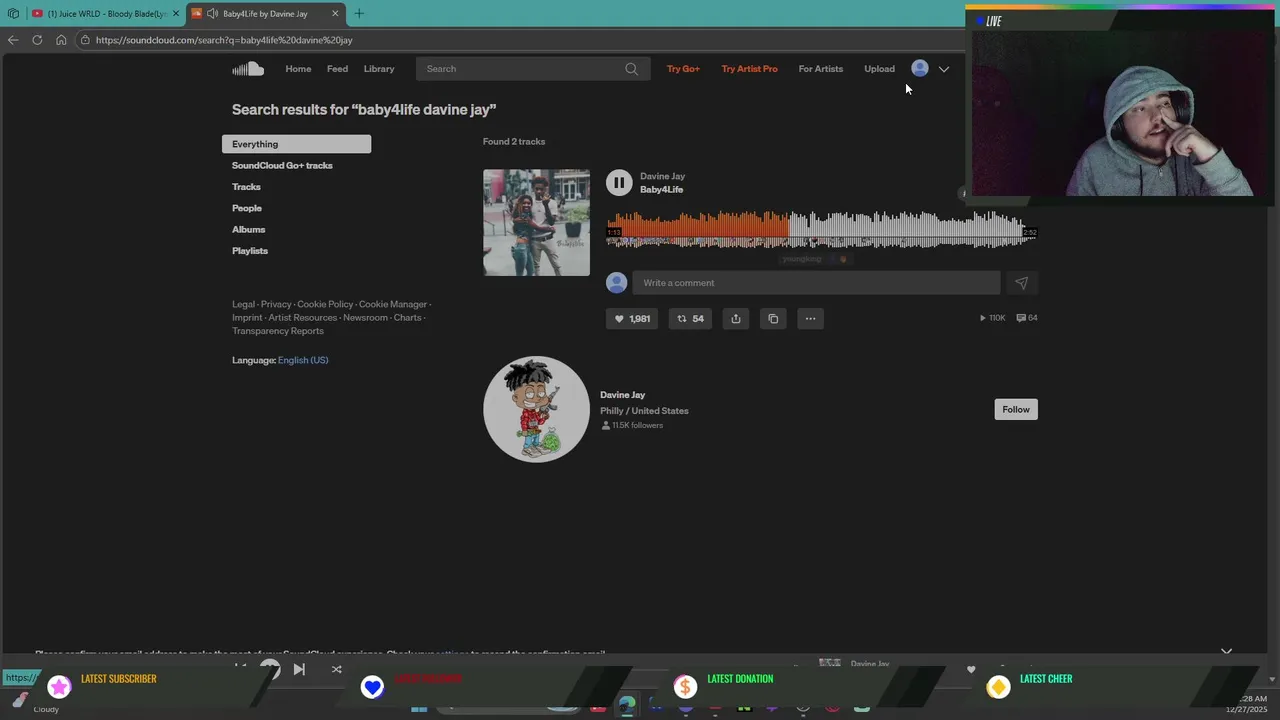Open share options for Baby4Life
This screenshot has width=1280, height=720.
coord(736,319)
